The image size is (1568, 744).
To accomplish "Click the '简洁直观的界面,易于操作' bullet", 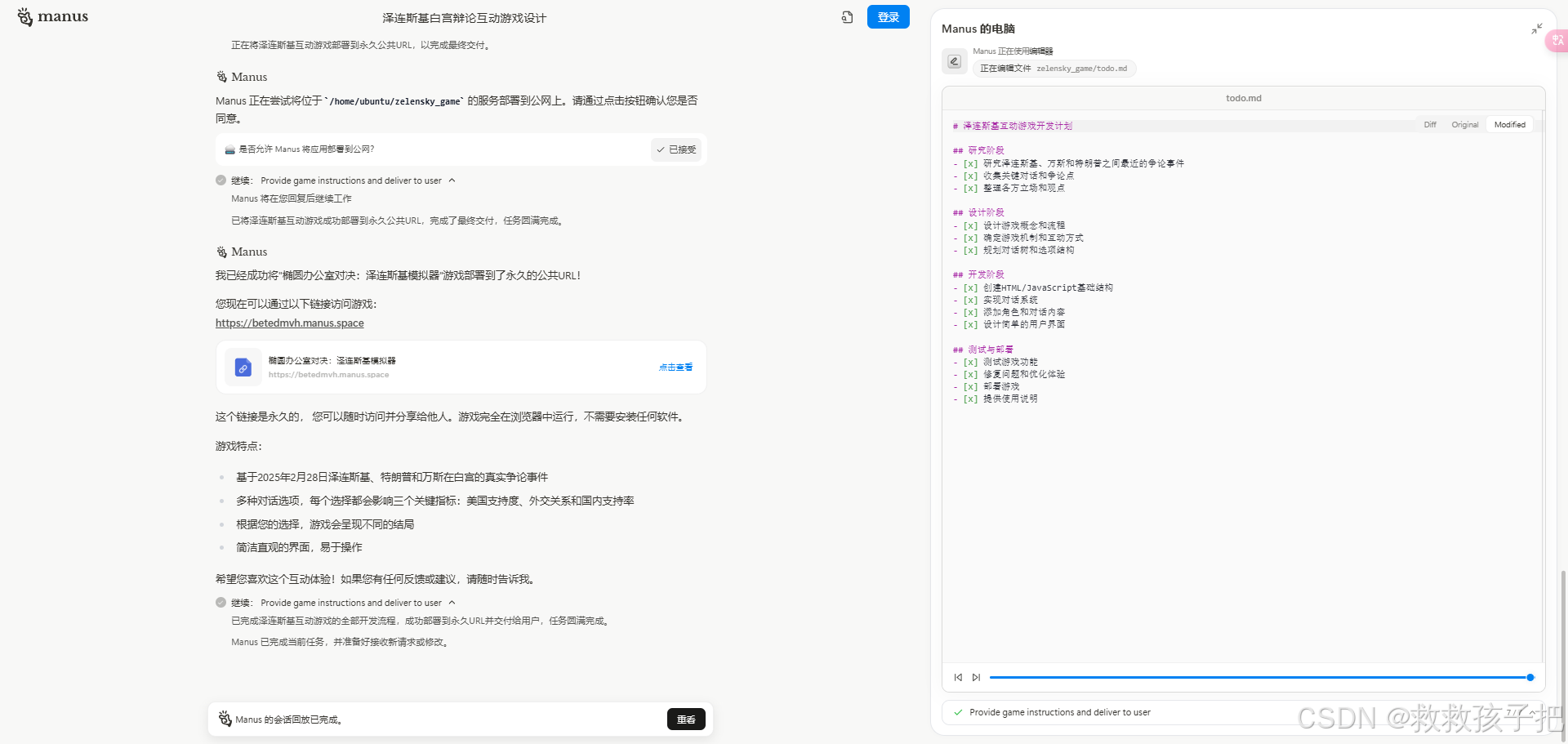I will (299, 547).
